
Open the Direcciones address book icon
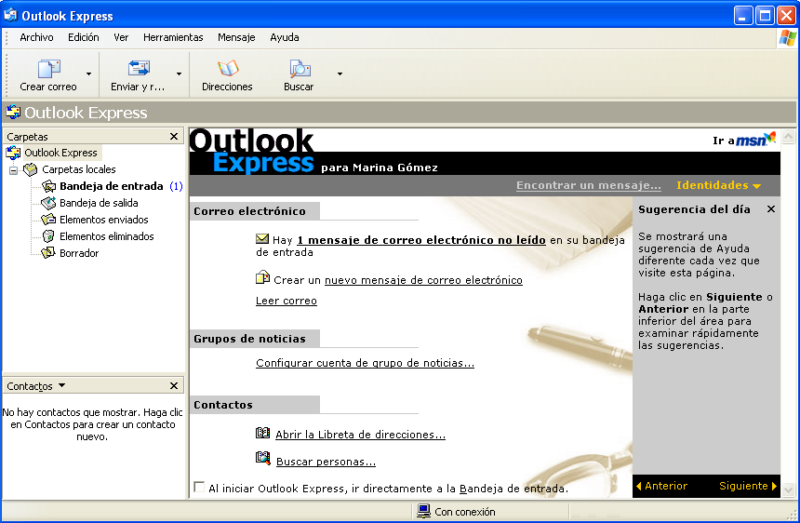(x=228, y=68)
